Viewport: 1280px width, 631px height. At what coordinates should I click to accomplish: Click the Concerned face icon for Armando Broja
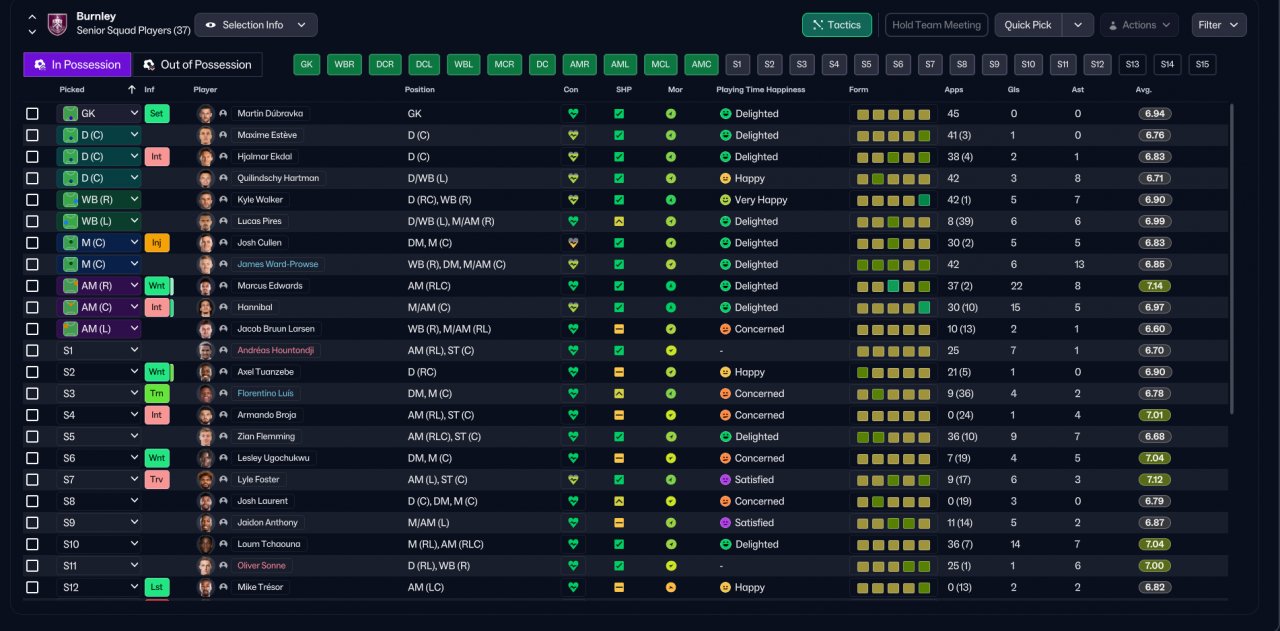725,415
